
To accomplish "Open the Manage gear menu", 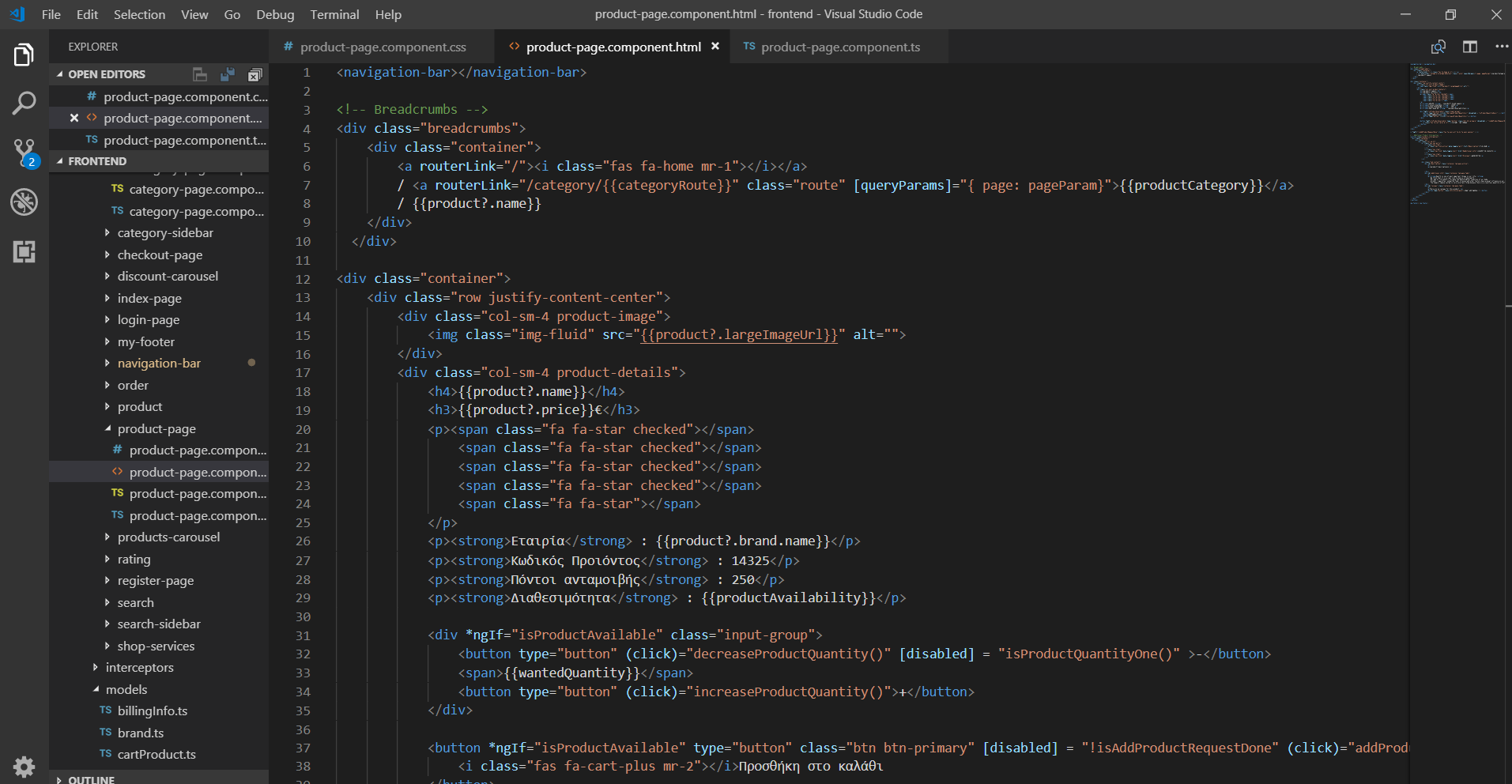I will tap(24, 766).
